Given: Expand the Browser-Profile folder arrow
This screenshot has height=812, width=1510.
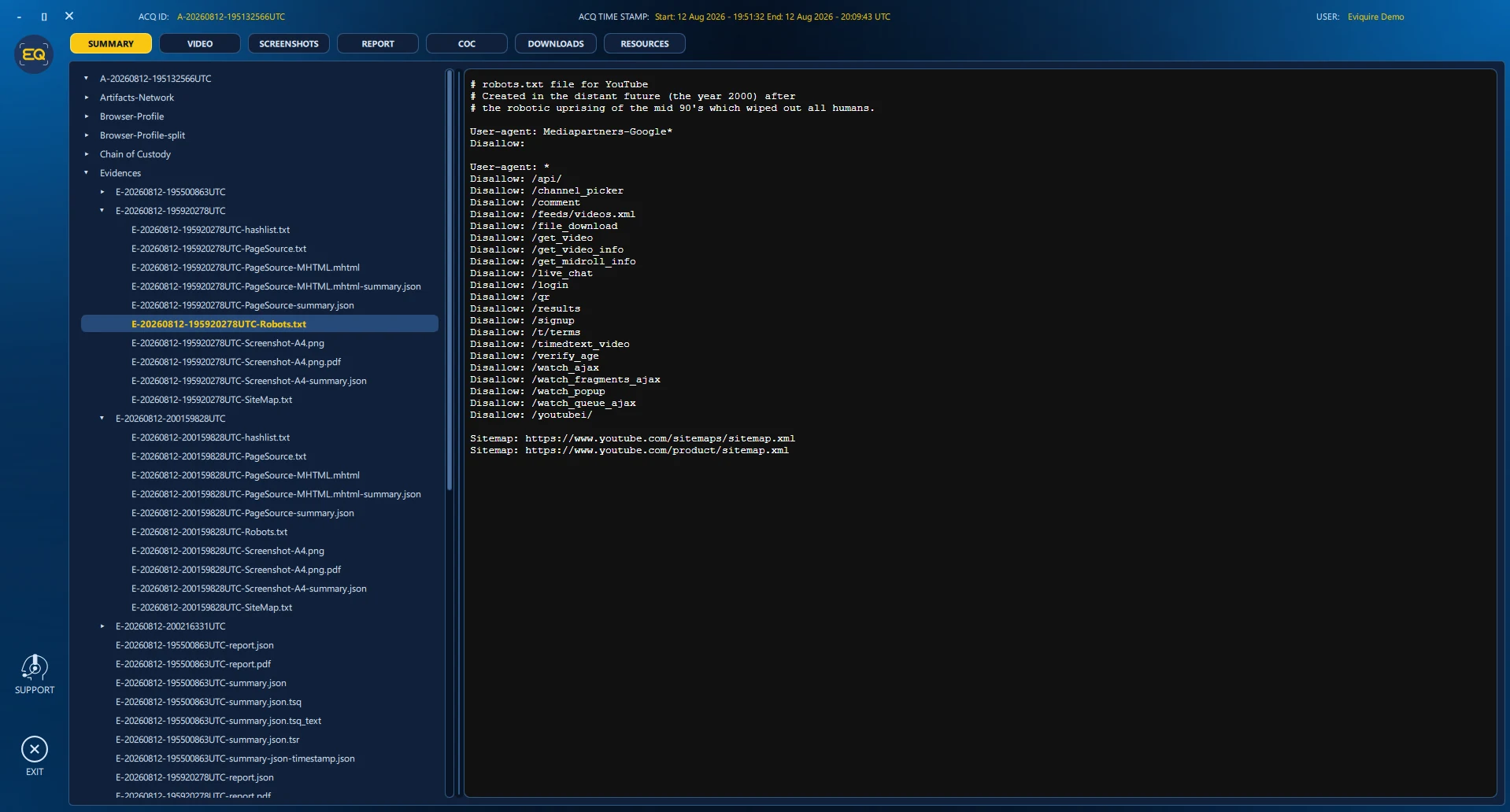Looking at the screenshot, I should pyautogui.click(x=87, y=116).
